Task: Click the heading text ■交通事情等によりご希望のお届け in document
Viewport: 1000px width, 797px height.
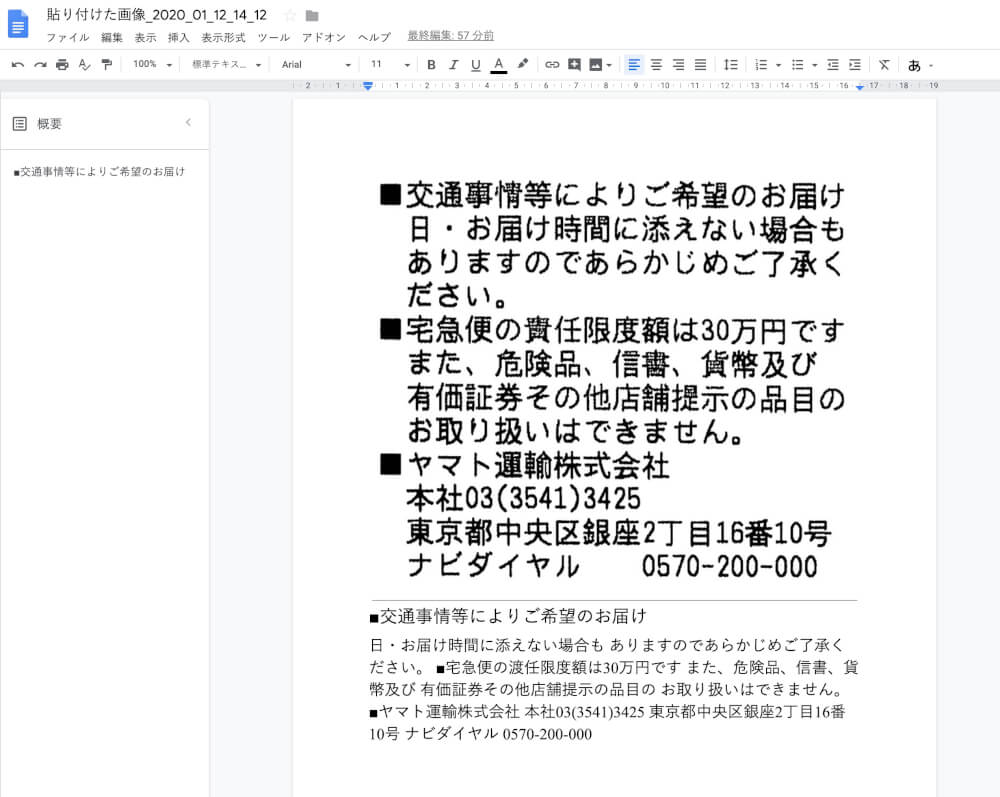Action: [508, 617]
